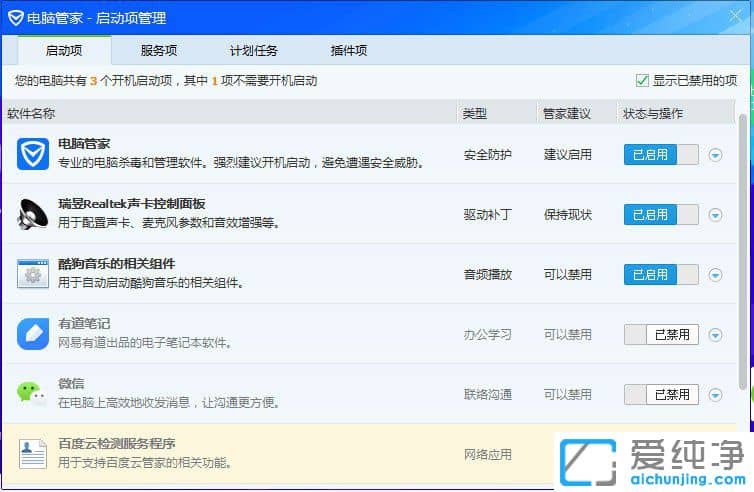
Task: Expand the dropdown arrow for 电脑管家 row
Action: (715, 155)
